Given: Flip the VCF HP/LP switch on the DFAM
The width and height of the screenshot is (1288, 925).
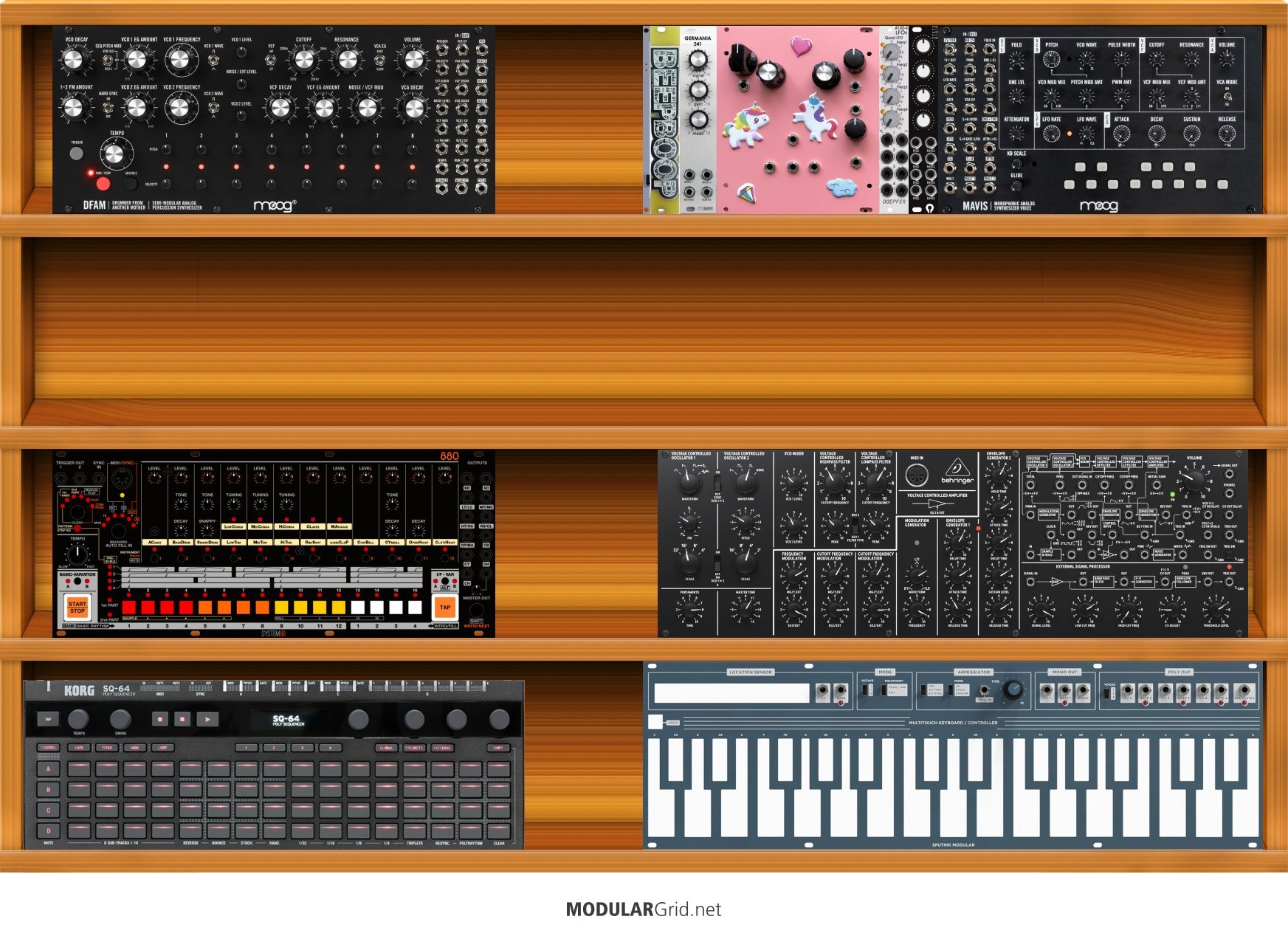Looking at the screenshot, I should [x=271, y=61].
